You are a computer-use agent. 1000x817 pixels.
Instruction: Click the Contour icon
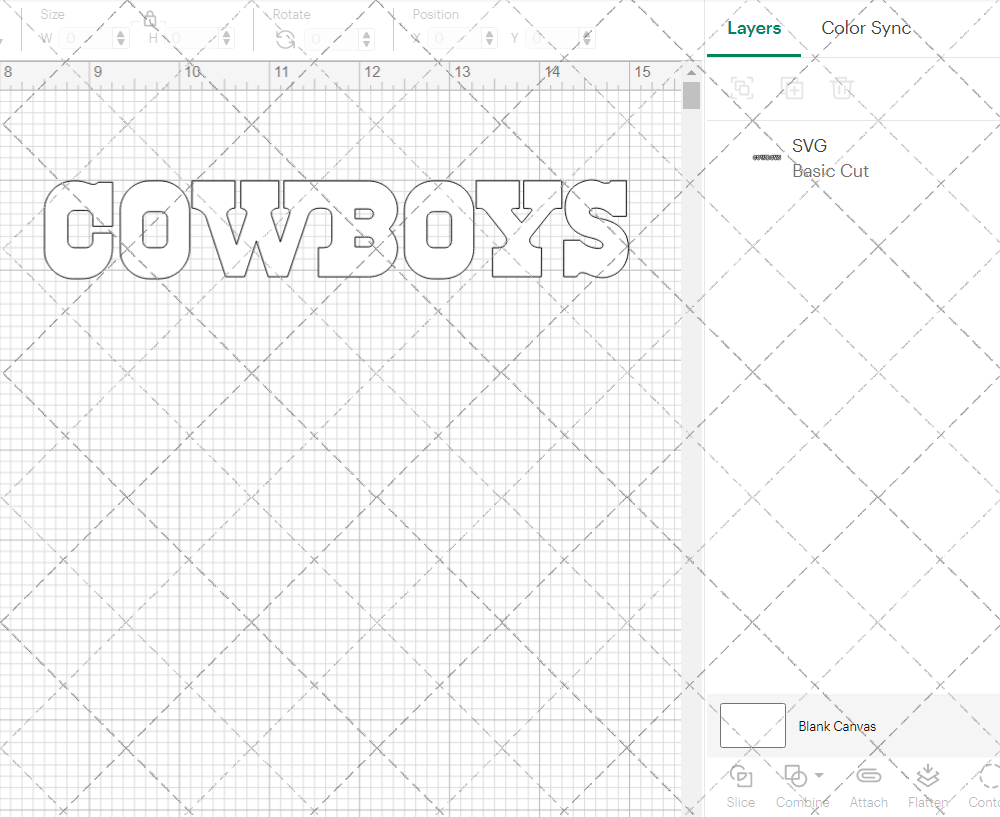pos(988,777)
